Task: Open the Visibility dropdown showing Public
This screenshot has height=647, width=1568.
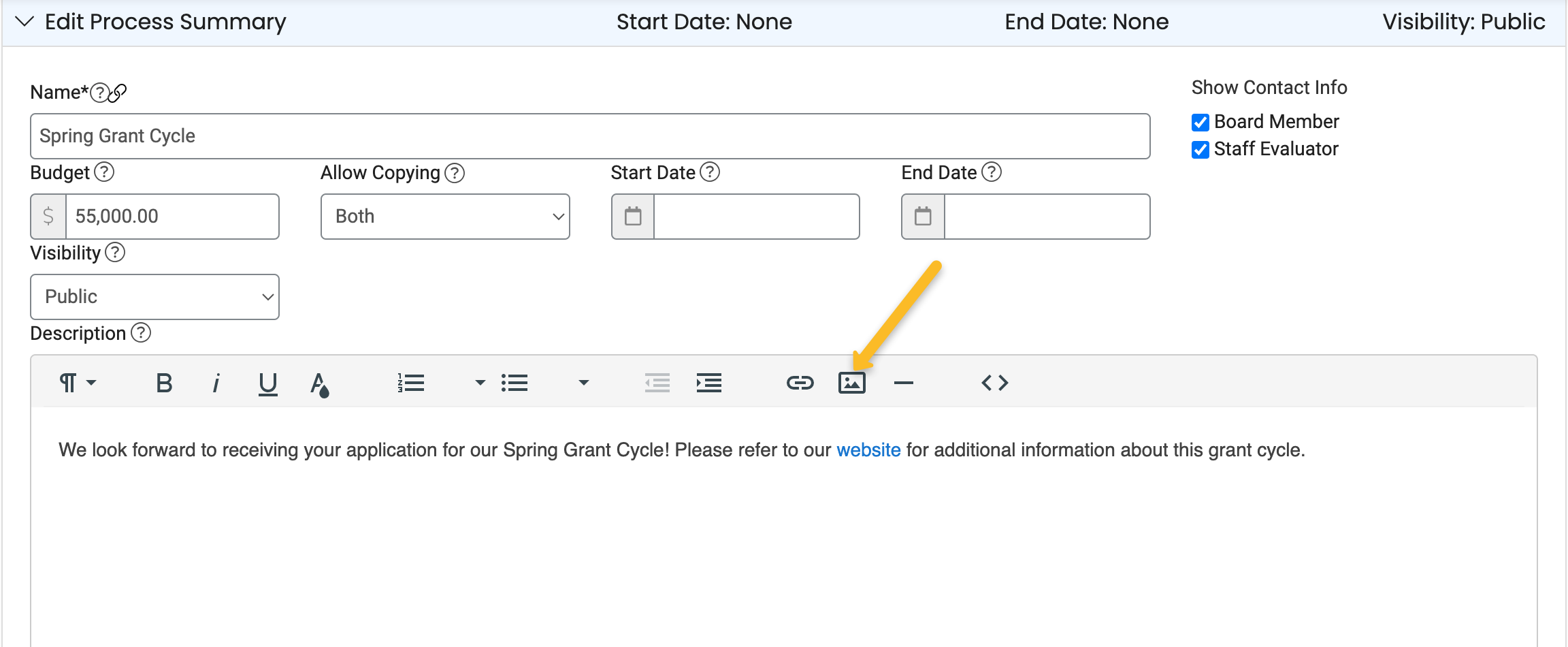Action: click(x=154, y=297)
